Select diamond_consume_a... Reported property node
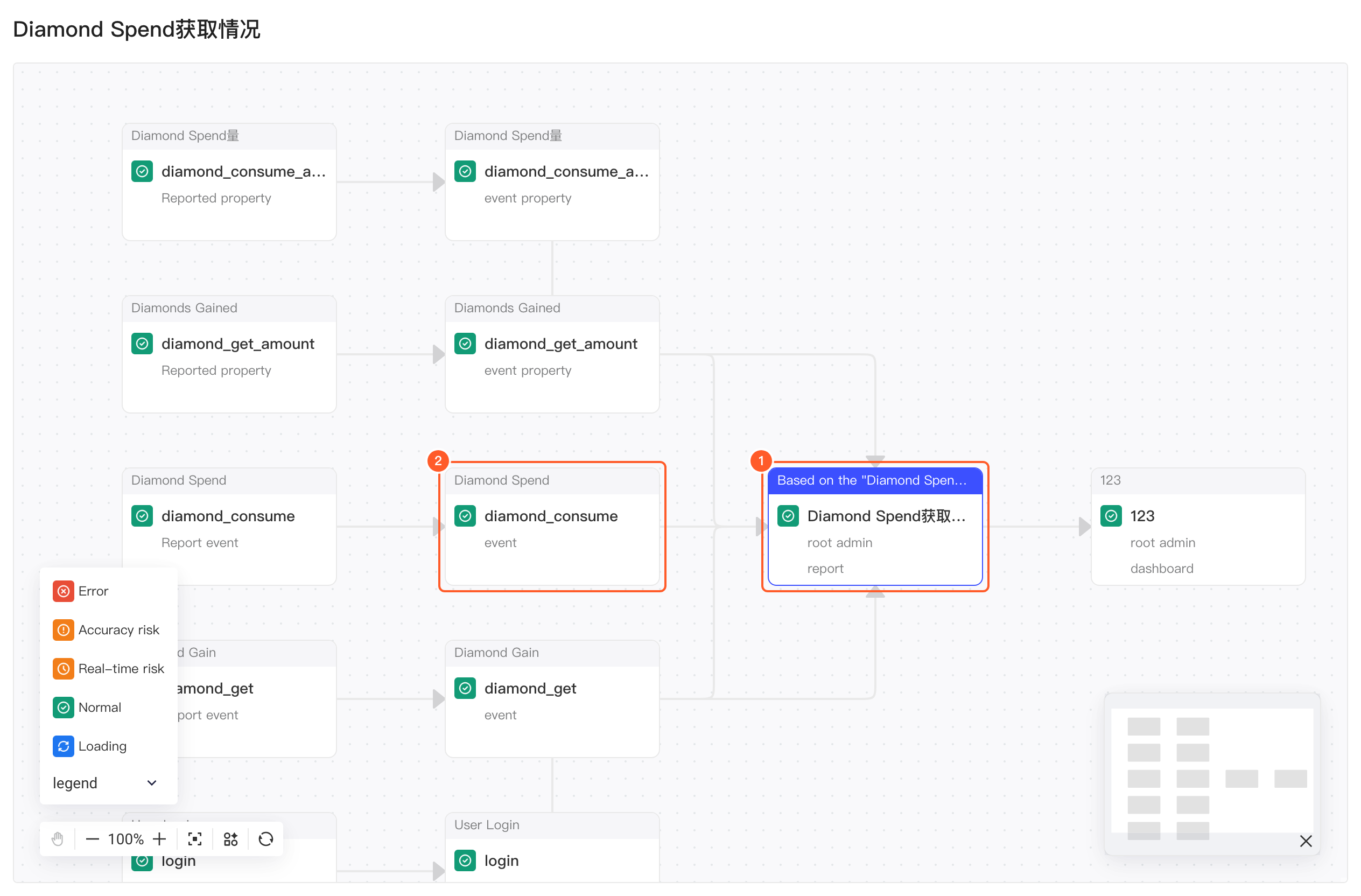This screenshot has width=1361, height=896. click(229, 182)
